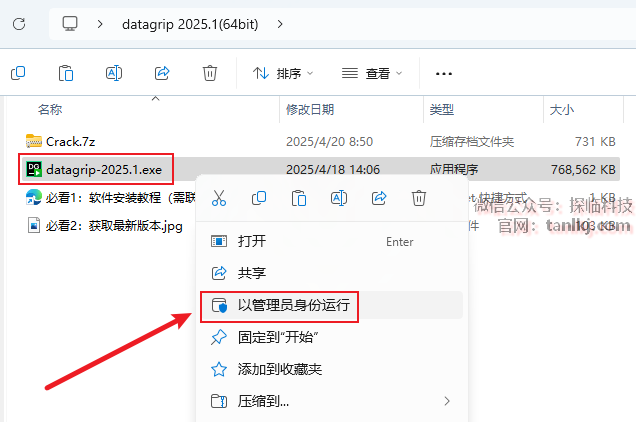Expand the chevron after the datagrip 2025.1(64bit) breadcrumb
636x422 pixels.
tap(280, 24)
